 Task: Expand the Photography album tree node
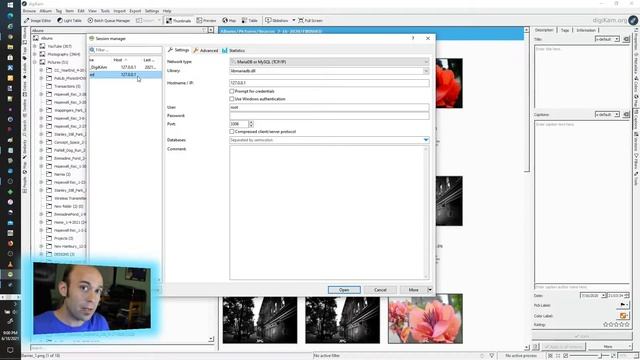pyautogui.click(x=35, y=54)
